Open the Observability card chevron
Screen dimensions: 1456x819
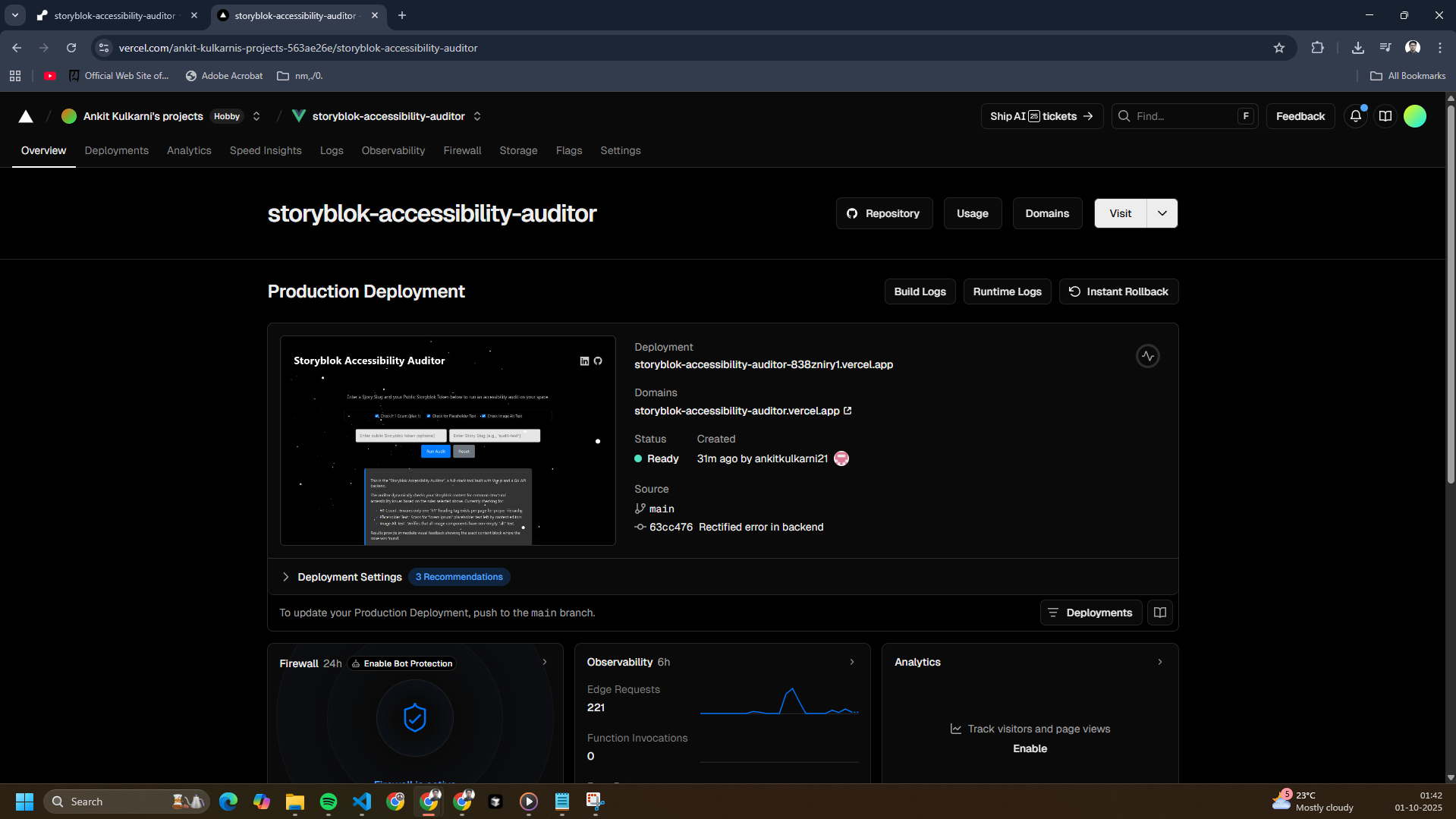pos(852,662)
